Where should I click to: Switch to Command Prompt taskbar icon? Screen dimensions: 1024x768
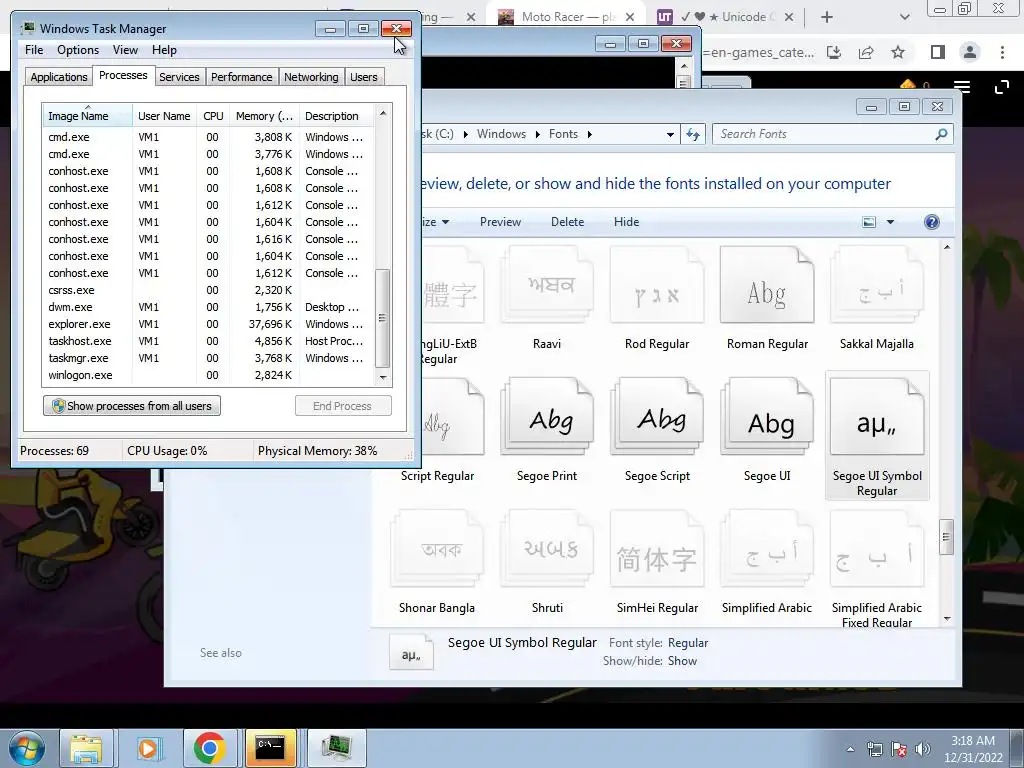[x=270, y=748]
